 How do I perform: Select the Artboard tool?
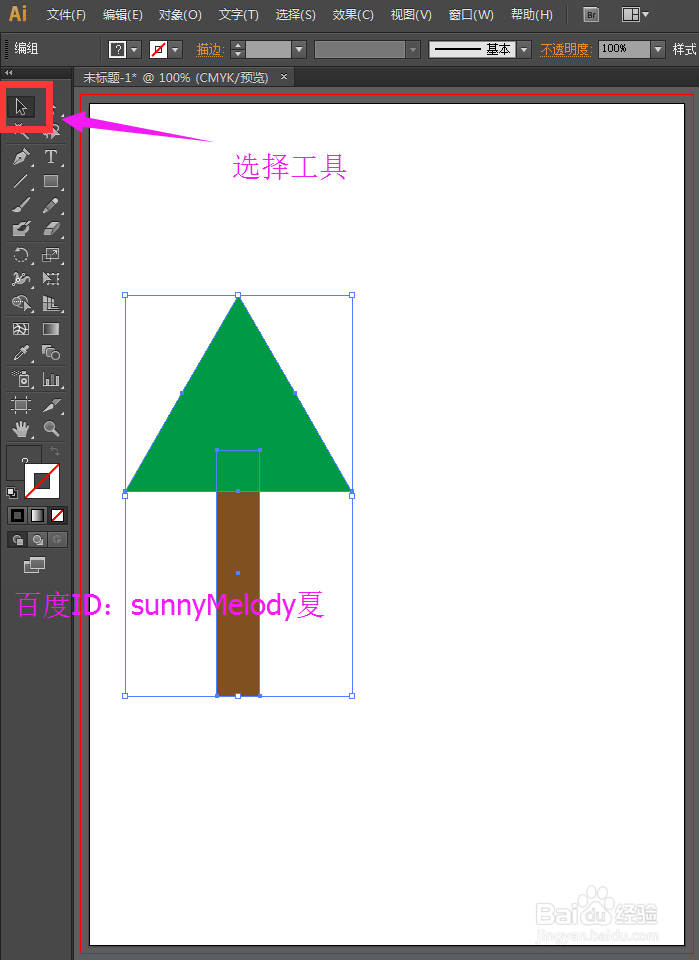click(21, 405)
